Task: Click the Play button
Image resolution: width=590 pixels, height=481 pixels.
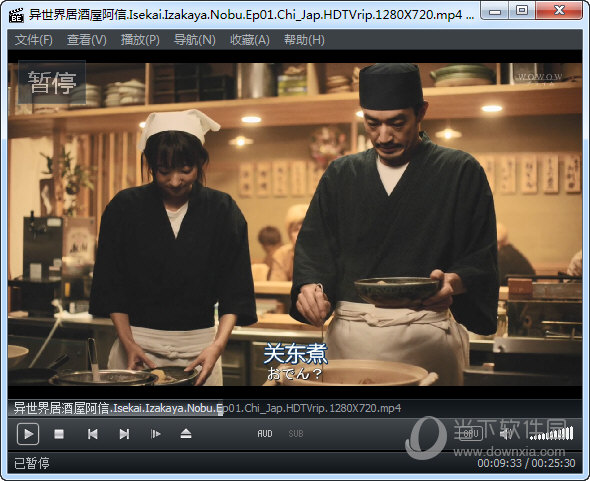Action: (x=28, y=434)
